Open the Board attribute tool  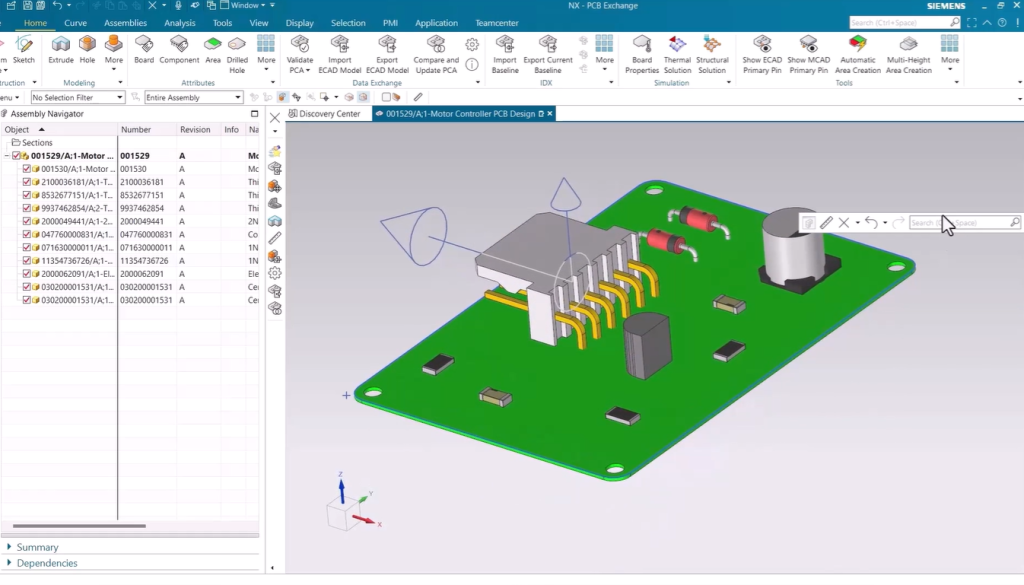(144, 50)
